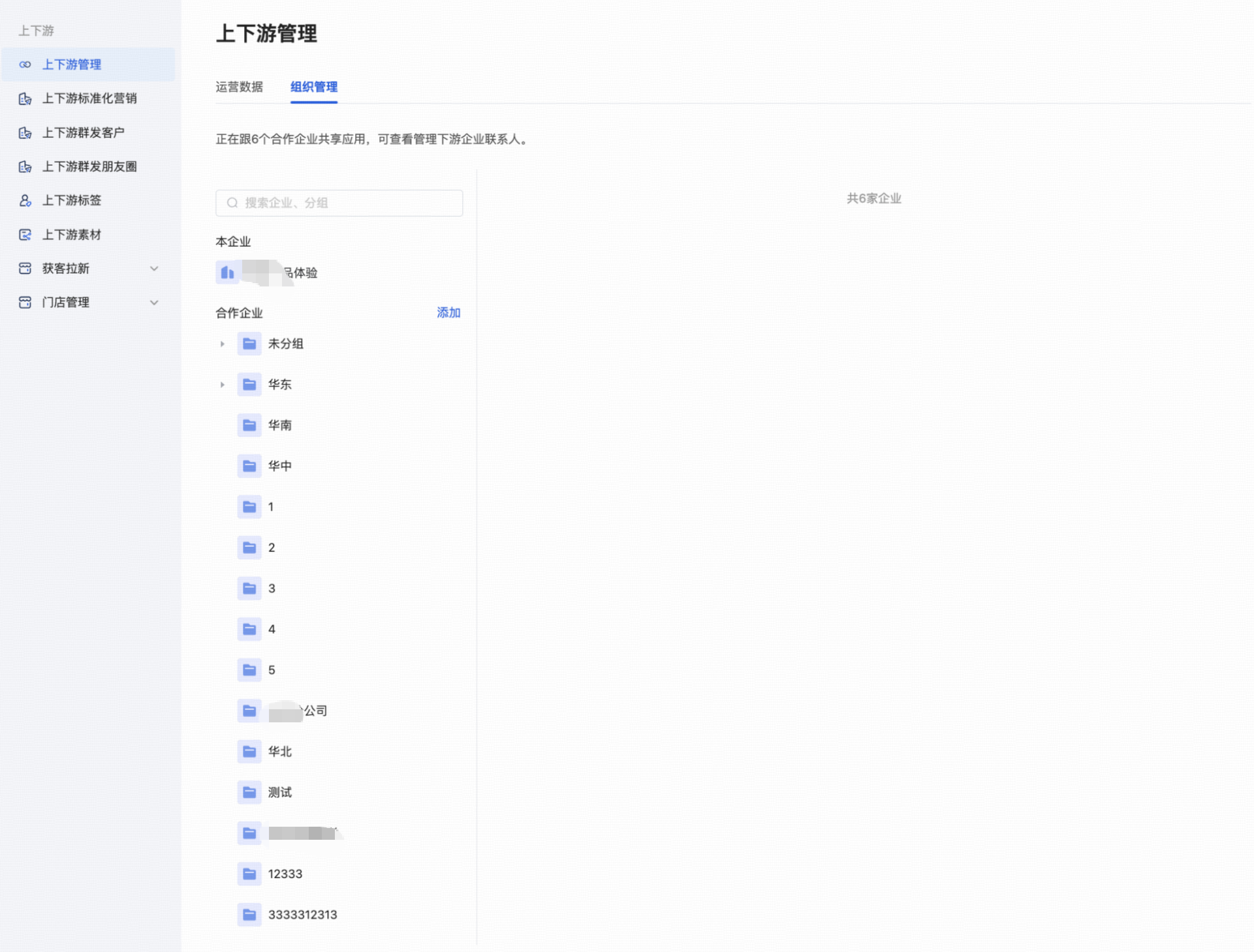This screenshot has height=952, width=1254.
Task: Expand the 华东 tree arrow
Action: point(222,384)
